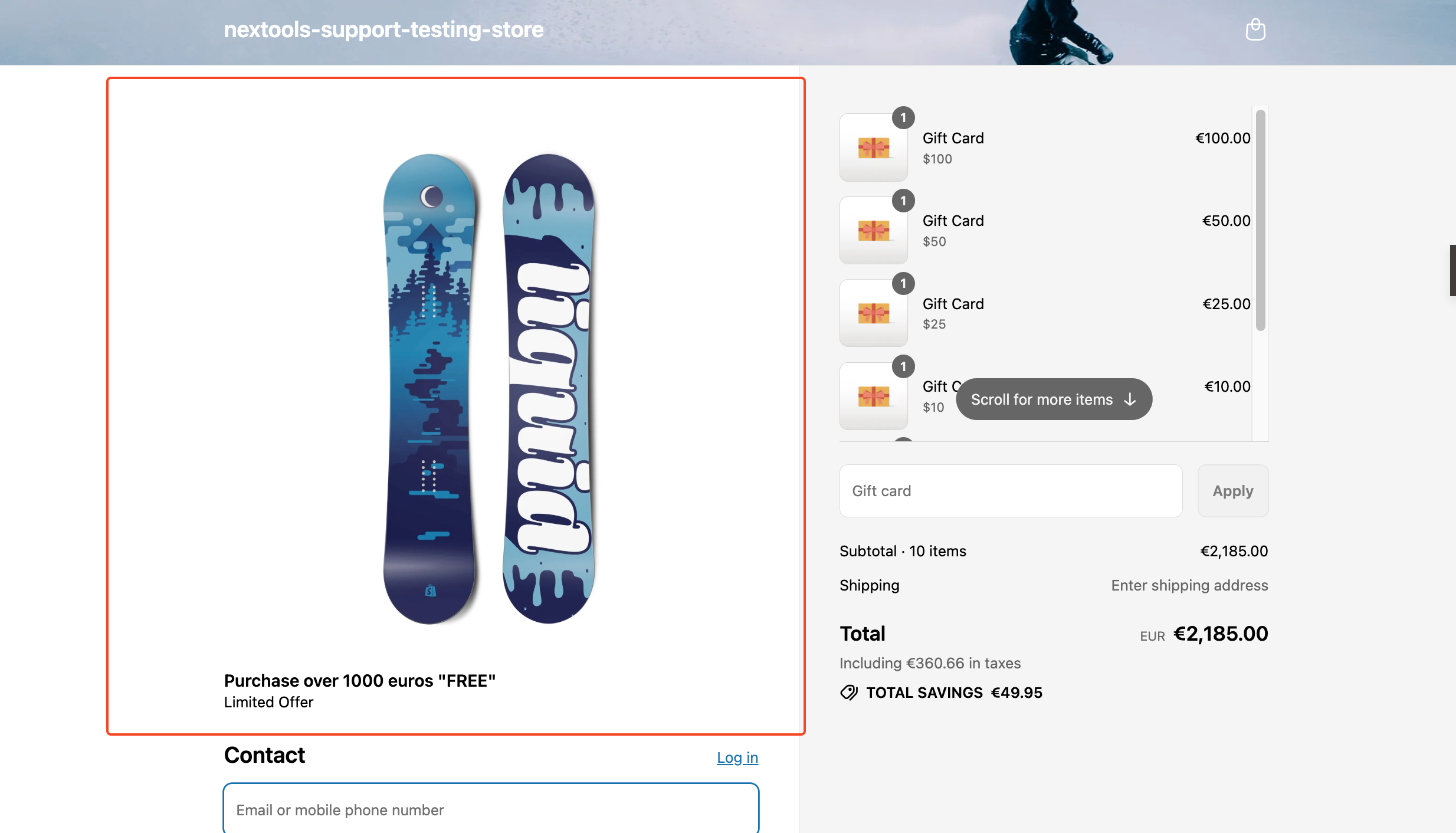The image size is (1456, 833).
Task: Click the quantity badge on $25 Gift Card
Action: 903,284
